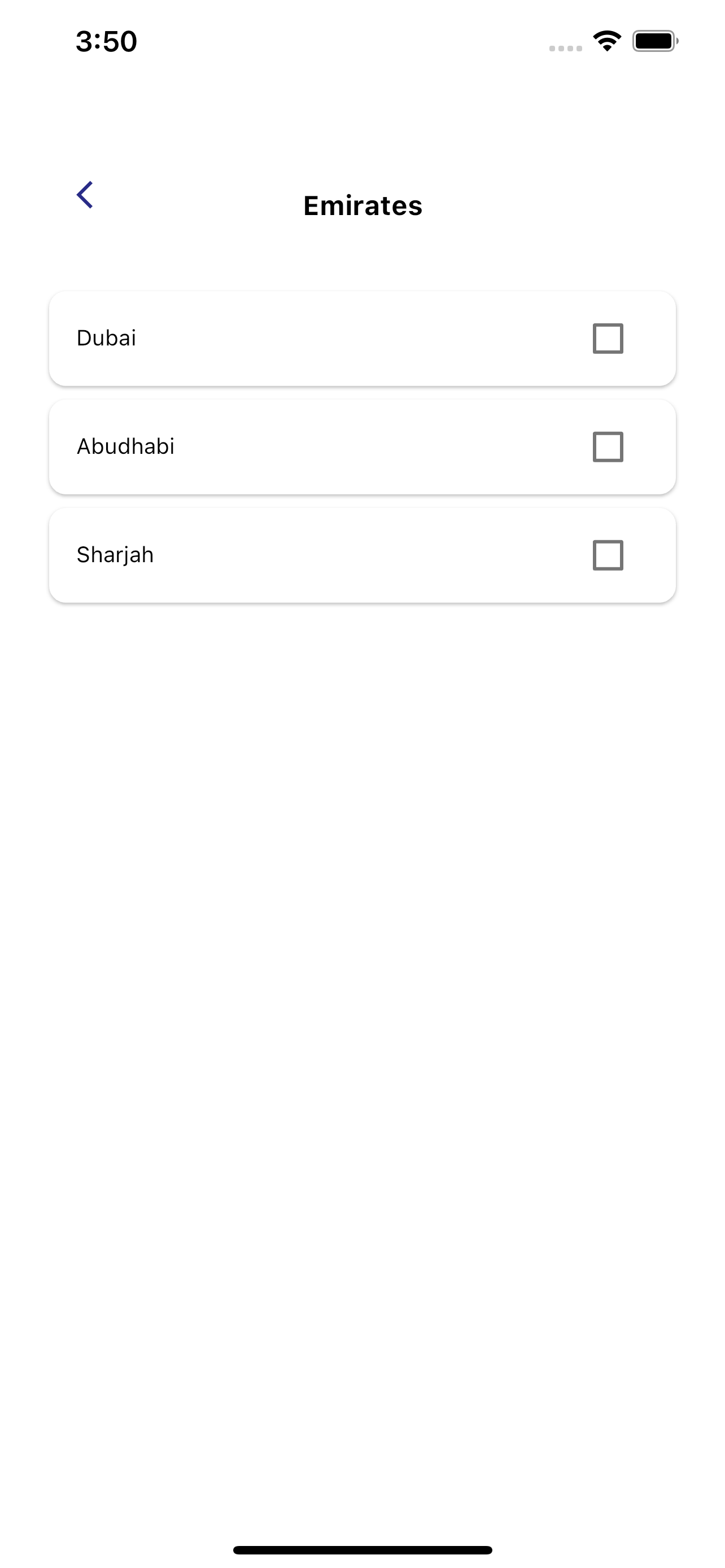Tap the Sharjah list card
The width and height of the screenshot is (725, 1568).
362,555
